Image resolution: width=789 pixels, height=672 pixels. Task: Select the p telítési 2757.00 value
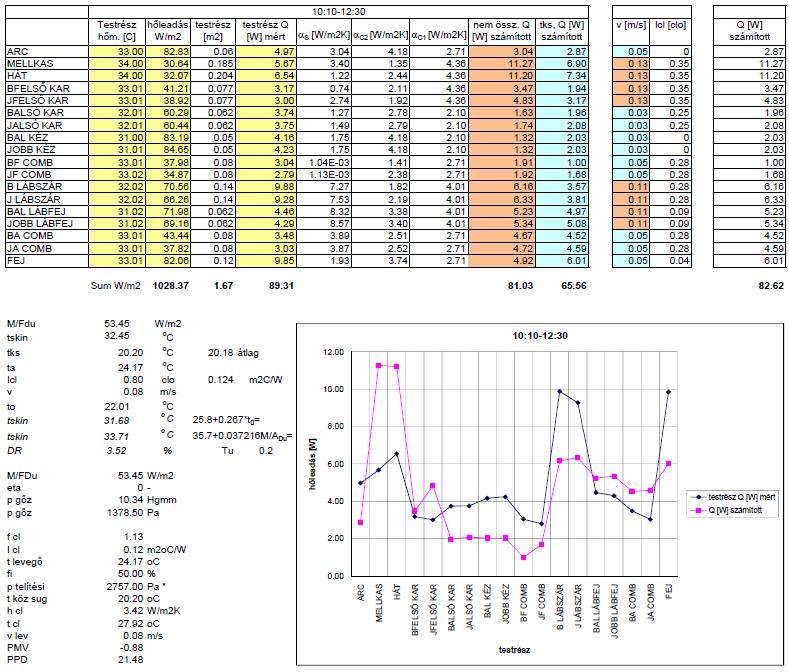pyautogui.click(x=125, y=586)
